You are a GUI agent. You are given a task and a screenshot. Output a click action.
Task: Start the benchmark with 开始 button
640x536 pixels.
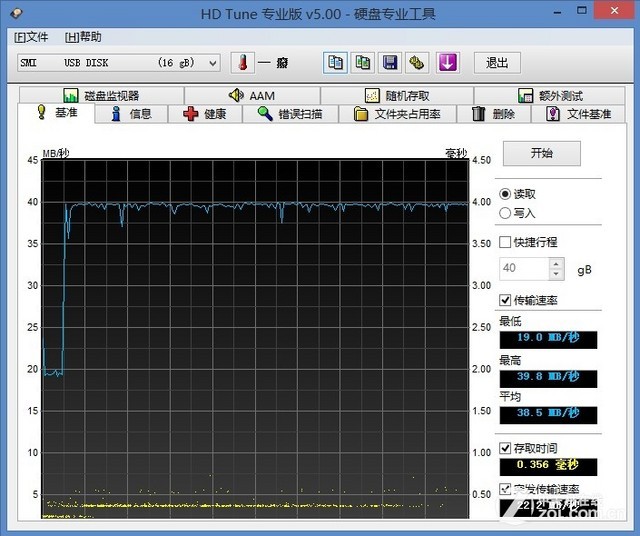[x=542, y=153]
